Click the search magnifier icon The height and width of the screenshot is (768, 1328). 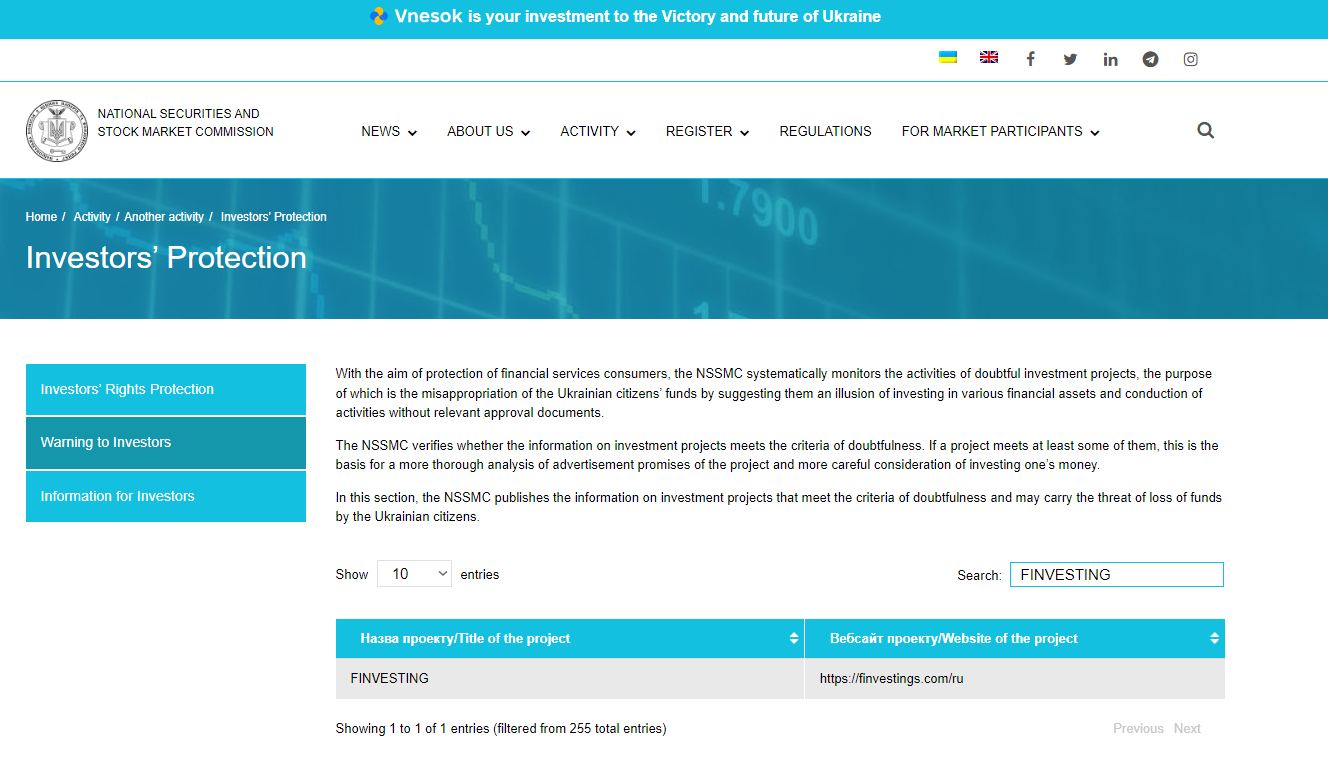point(1205,130)
